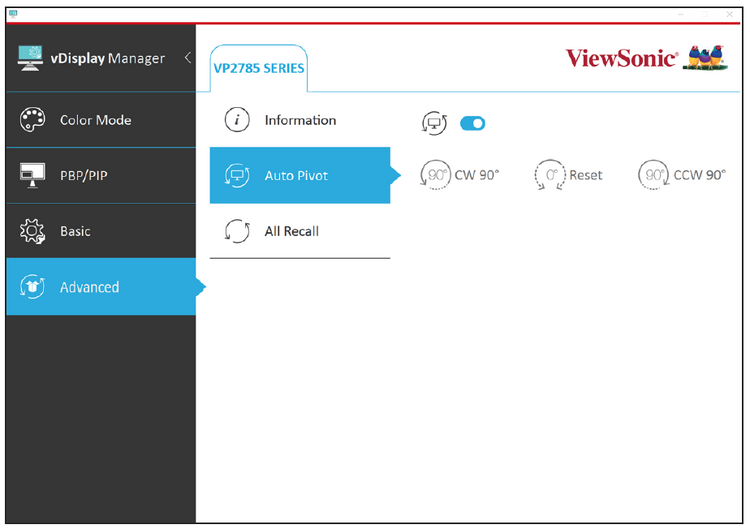750x529 pixels.
Task: Click the clockwise 90° dial icon
Action: [x=435, y=175]
